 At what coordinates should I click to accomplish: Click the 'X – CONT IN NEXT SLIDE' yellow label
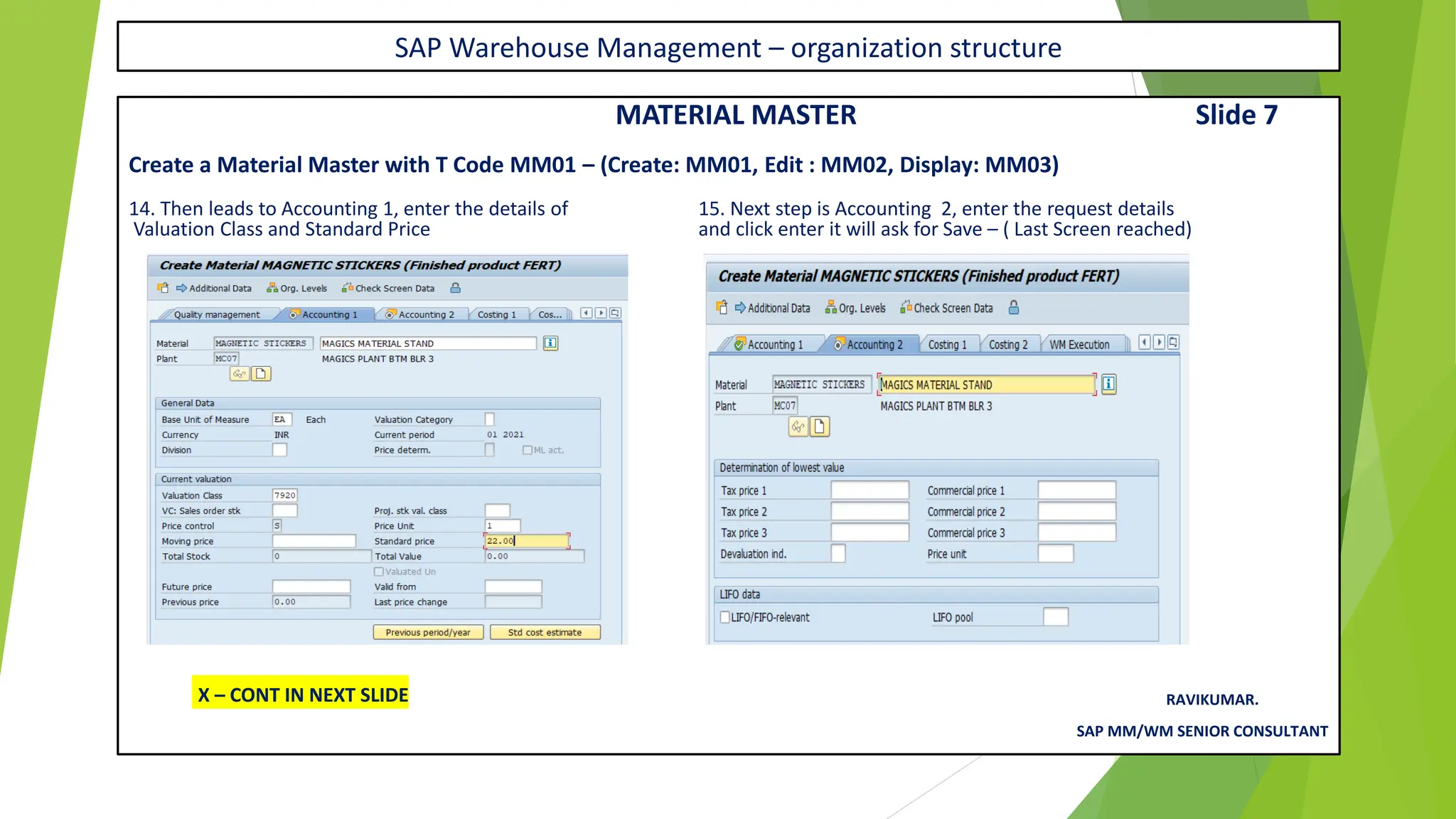point(300,692)
